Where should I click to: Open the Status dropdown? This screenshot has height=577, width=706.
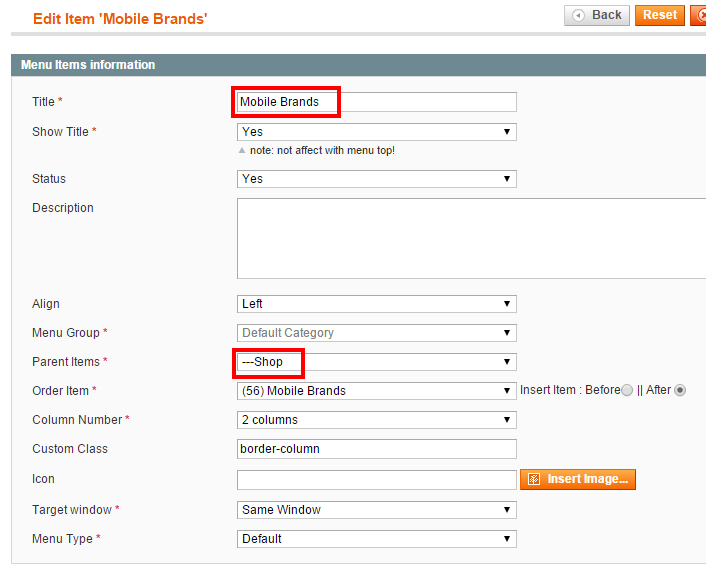tap(376, 179)
